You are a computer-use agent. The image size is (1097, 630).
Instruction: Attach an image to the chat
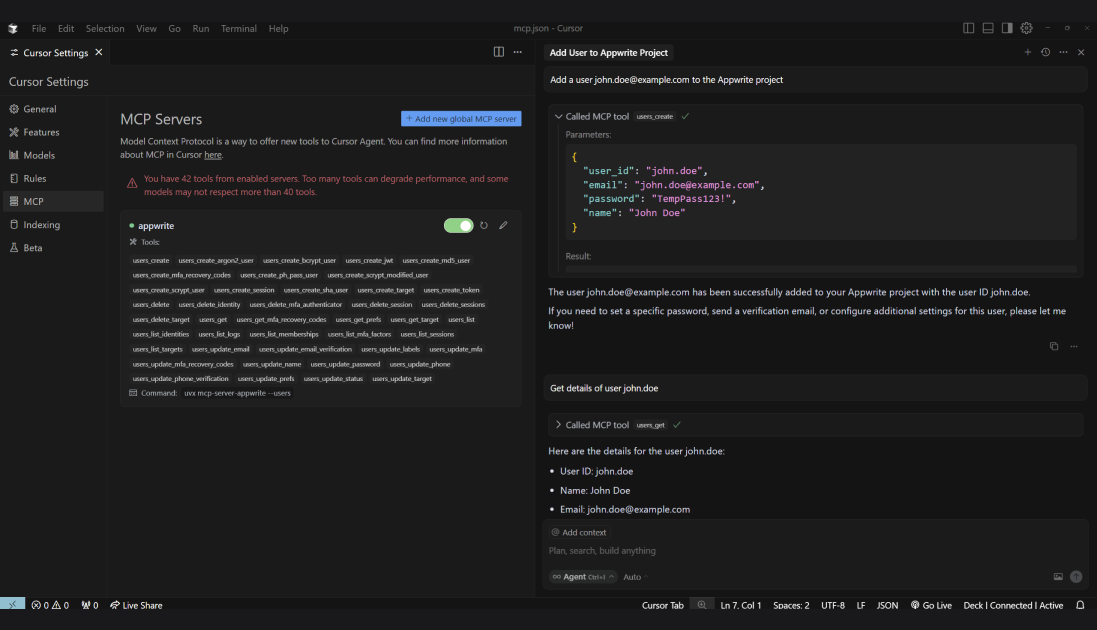(x=1058, y=577)
